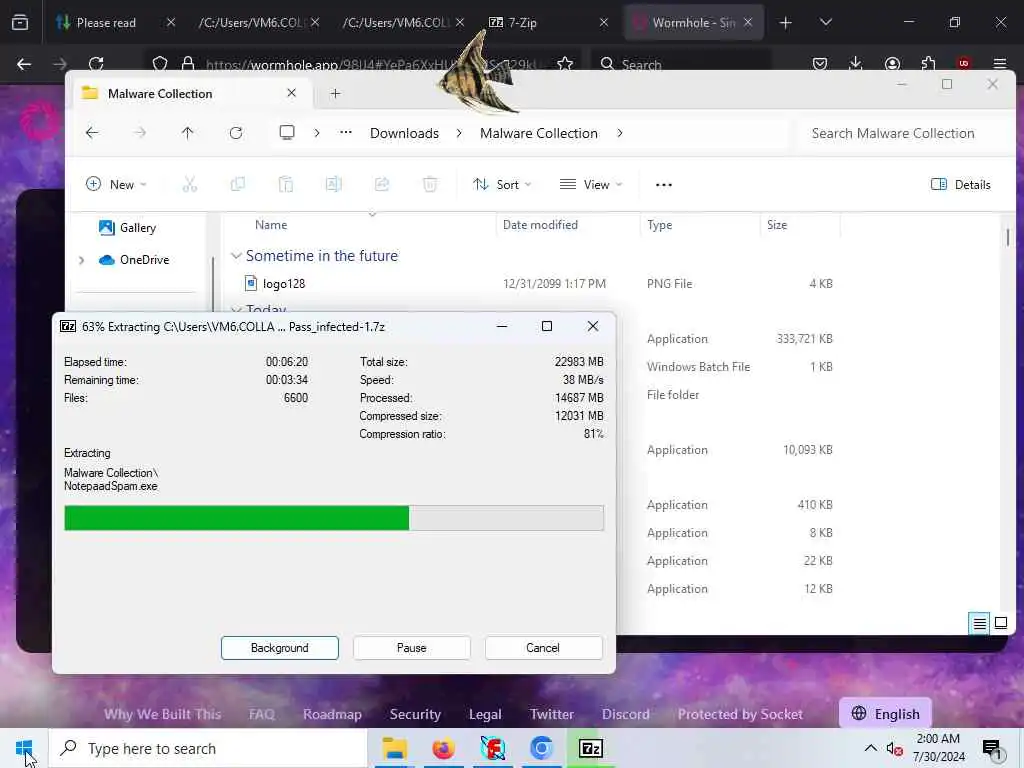The height and width of the screenshot is (768, 1024).
Task: Click the extraction progress bar
Action: [334, 518]
